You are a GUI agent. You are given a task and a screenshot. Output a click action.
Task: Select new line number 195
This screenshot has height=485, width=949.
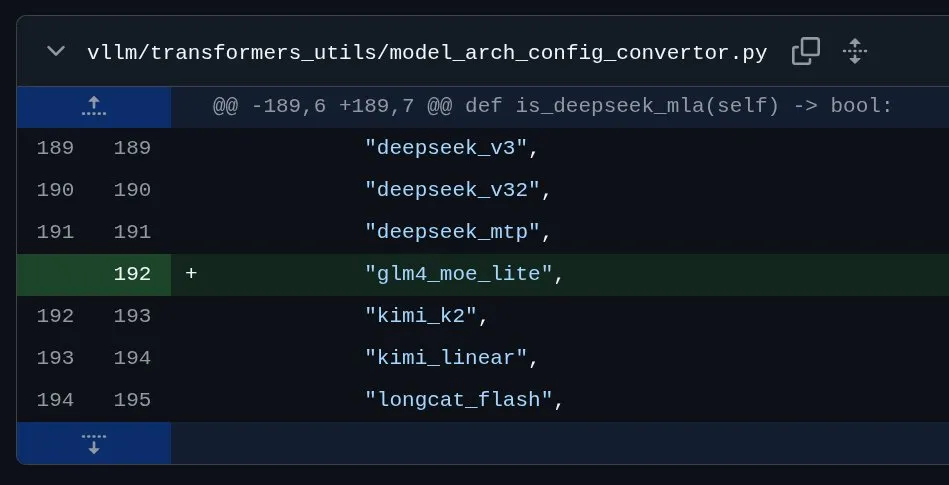tap(132, 400)
